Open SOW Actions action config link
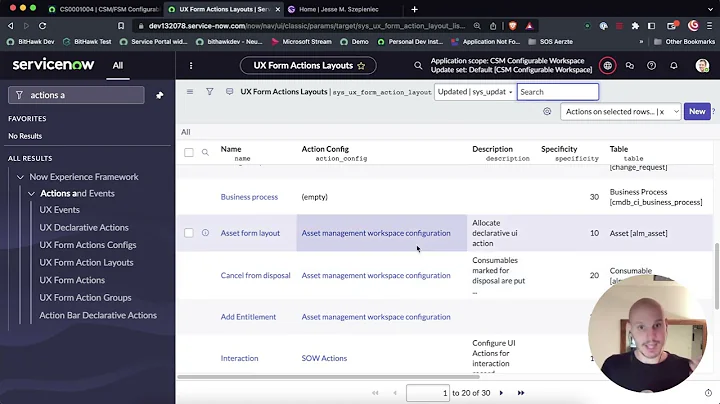 pyautogui.click(x=324, y=358)
